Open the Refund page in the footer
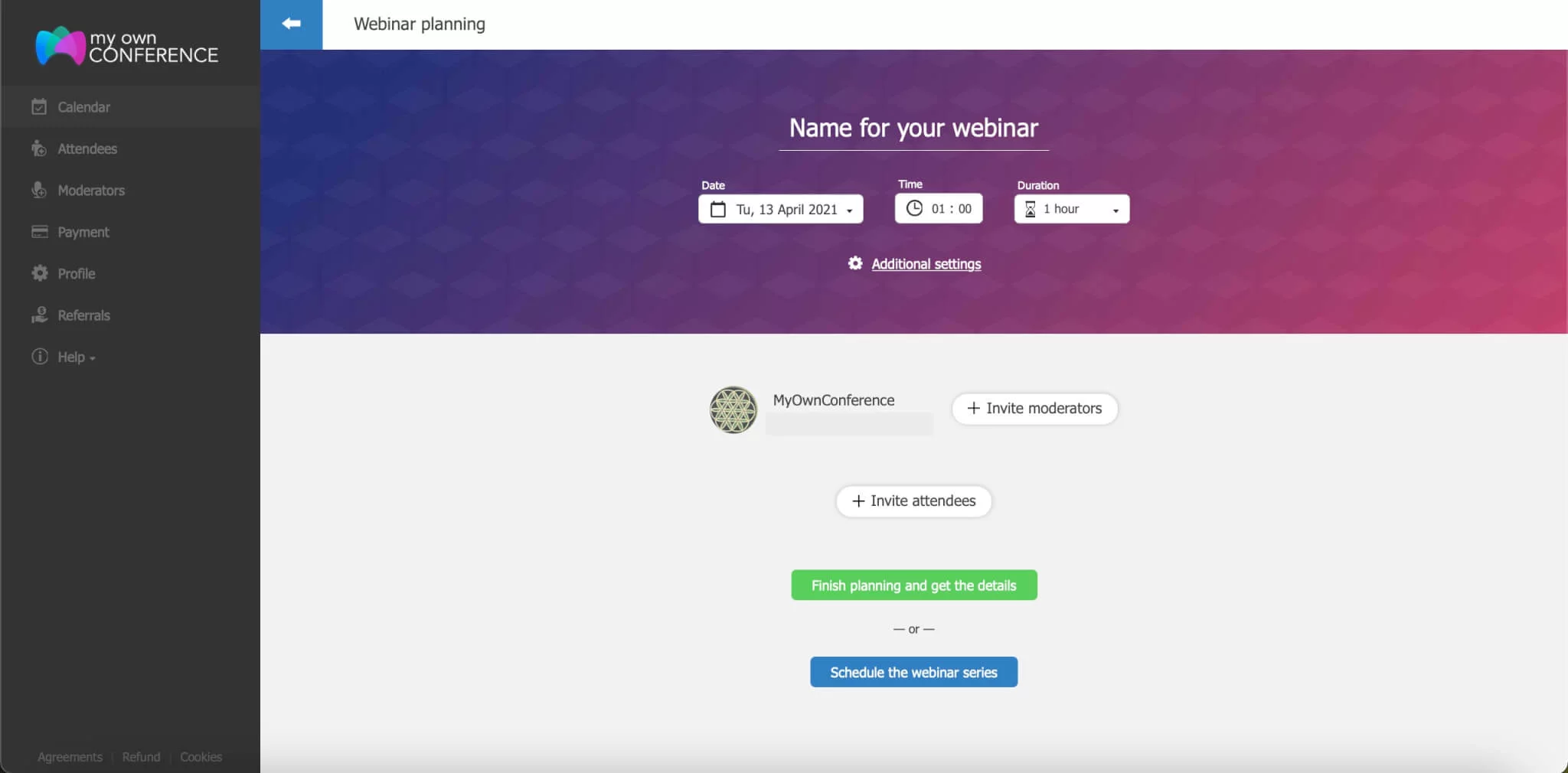 (141, 756)
